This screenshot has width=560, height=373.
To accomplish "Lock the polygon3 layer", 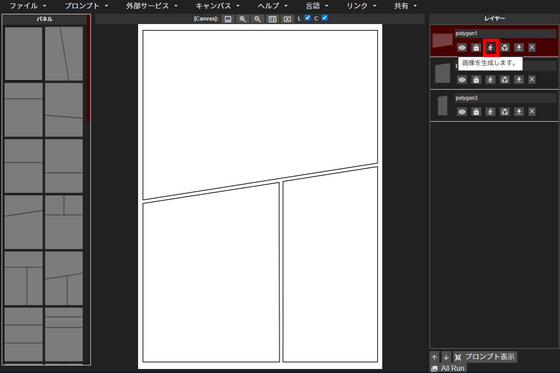I will 476,112.
